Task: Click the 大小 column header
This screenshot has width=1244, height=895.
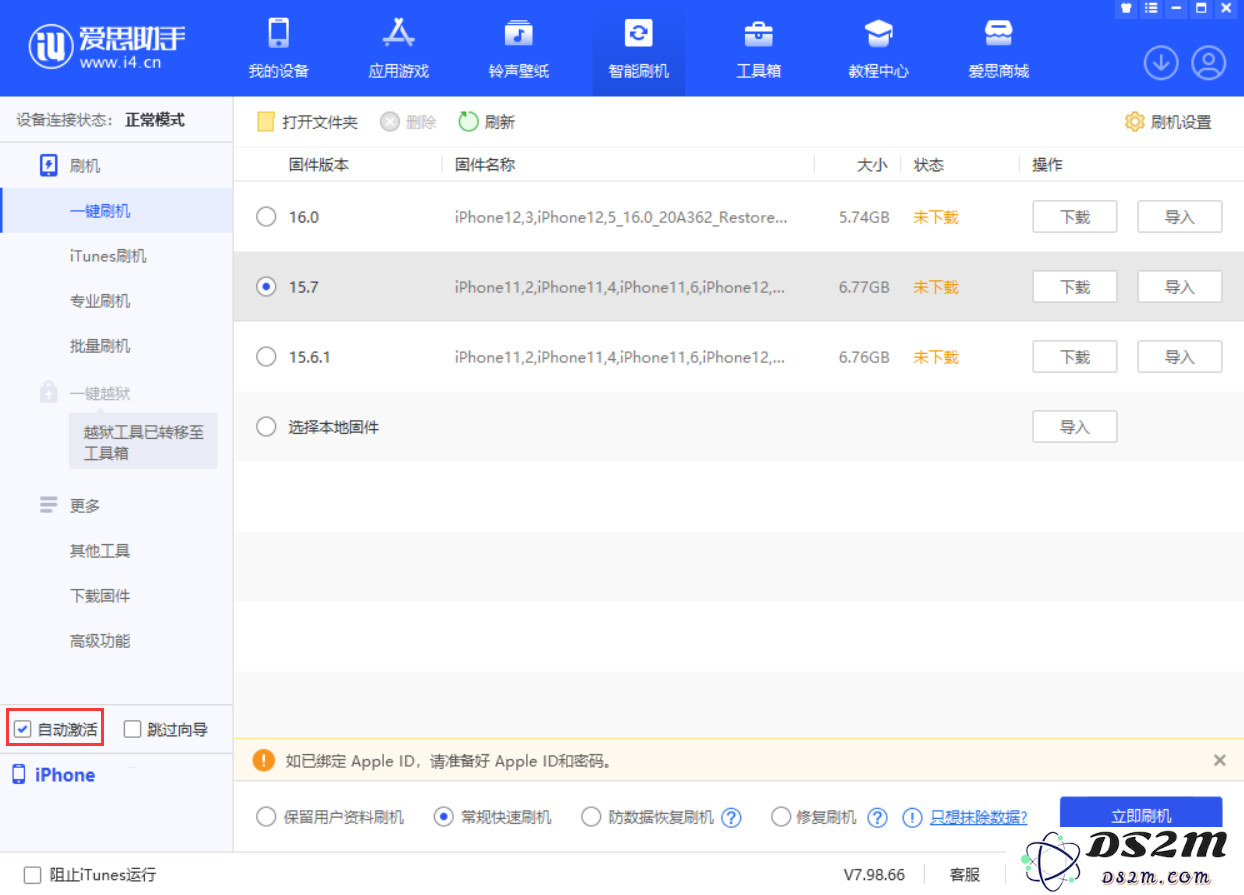Action: 872,165
